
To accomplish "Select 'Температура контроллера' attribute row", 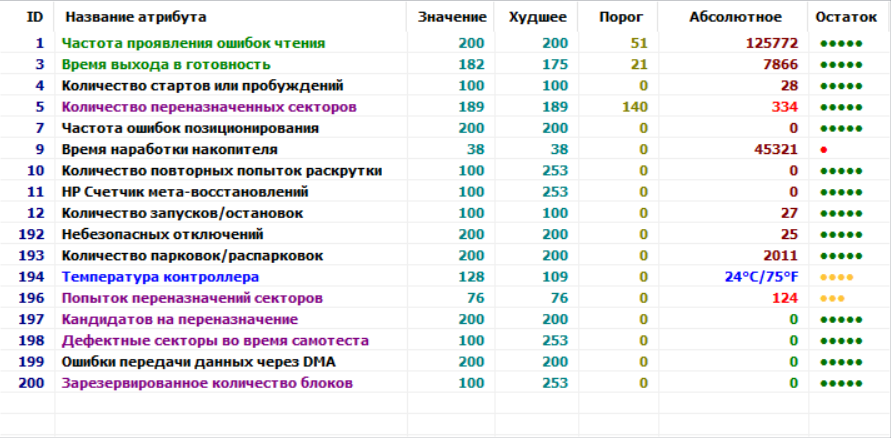I will (x=160, y=277).
